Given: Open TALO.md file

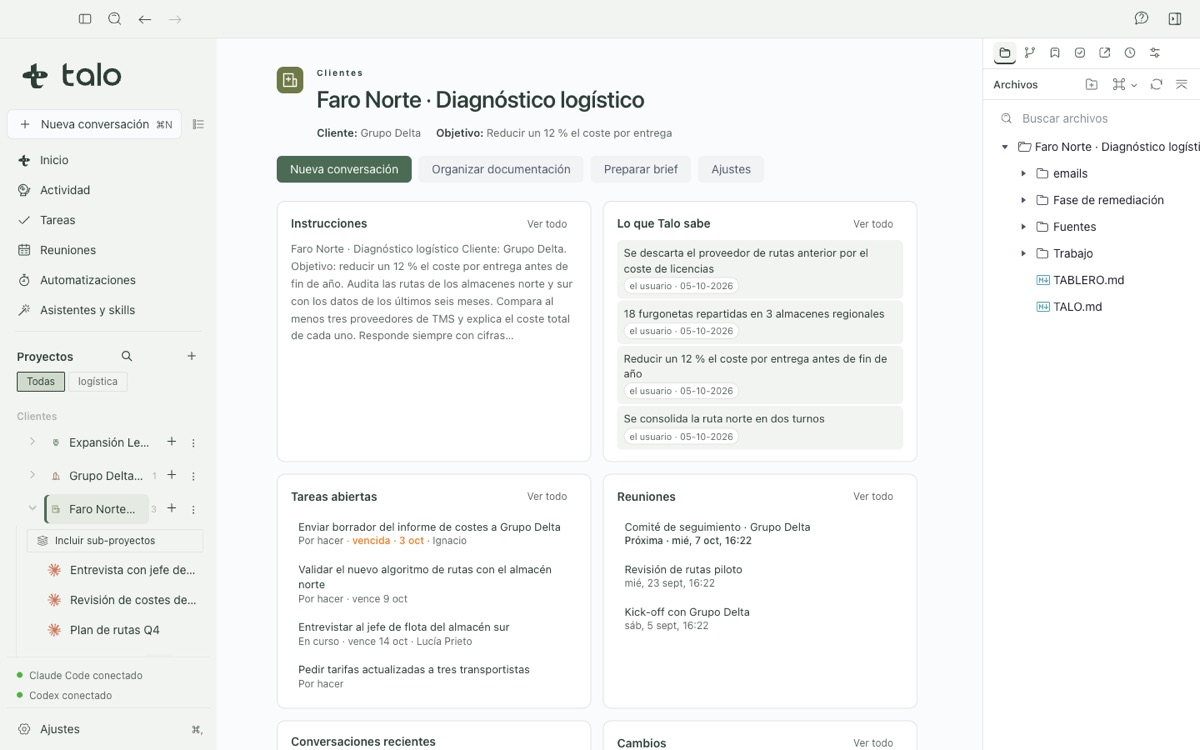Looking at the screenshot, I should click(1077, 307).
